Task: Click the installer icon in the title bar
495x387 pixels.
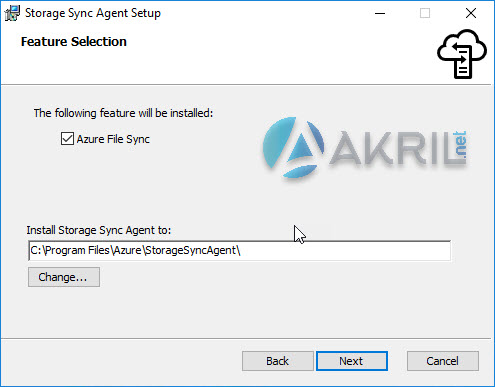Action: click(x=12, y=13)
